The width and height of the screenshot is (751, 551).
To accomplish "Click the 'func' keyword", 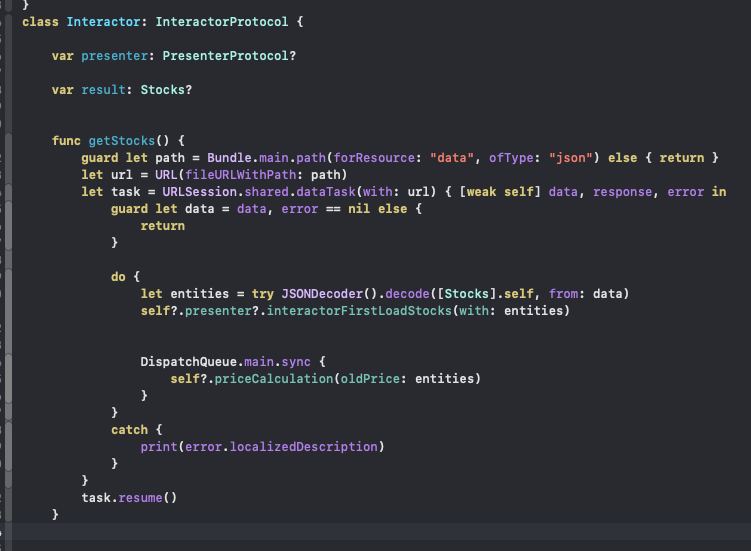I will [x=67, y=141].
